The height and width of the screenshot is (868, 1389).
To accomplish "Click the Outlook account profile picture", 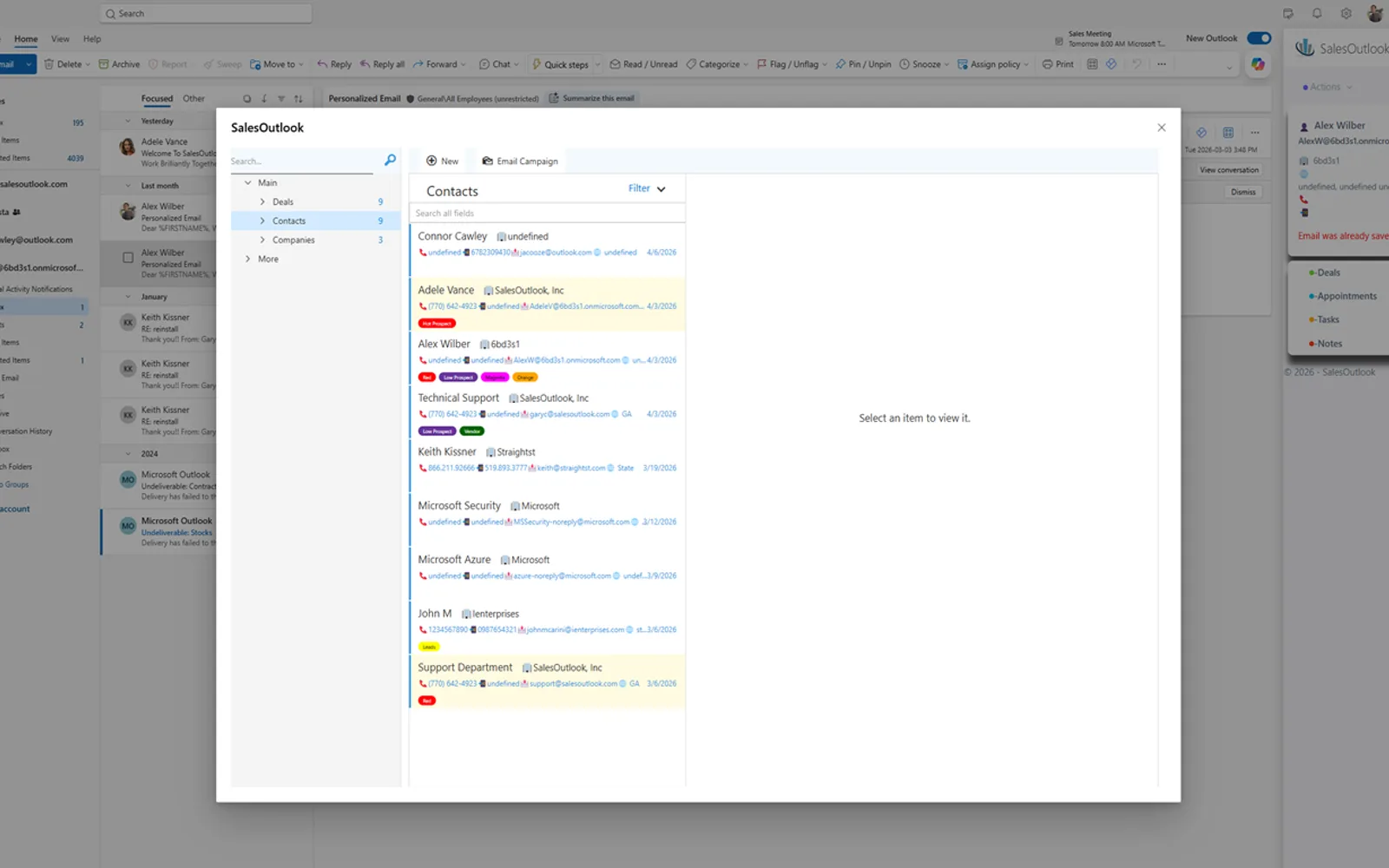I will click(1375, 13).
